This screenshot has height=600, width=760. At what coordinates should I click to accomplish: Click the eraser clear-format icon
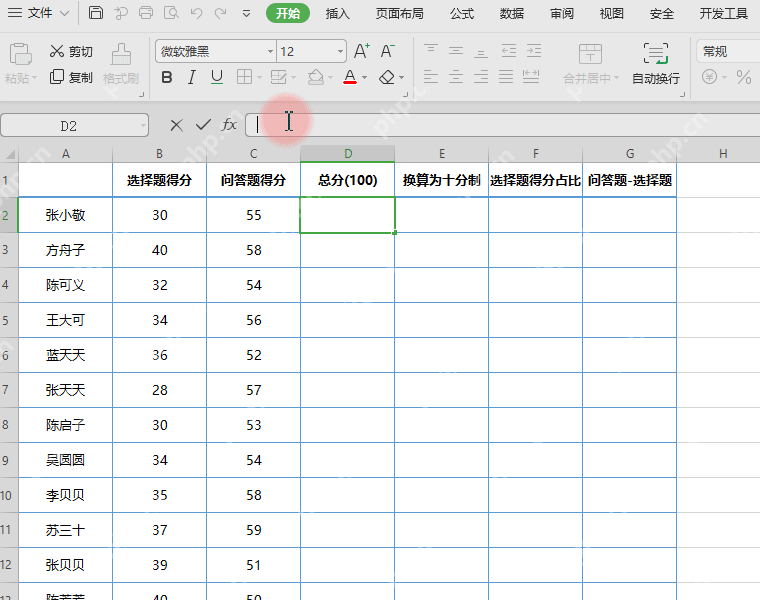pyautogui.click(x=387, y=77)
